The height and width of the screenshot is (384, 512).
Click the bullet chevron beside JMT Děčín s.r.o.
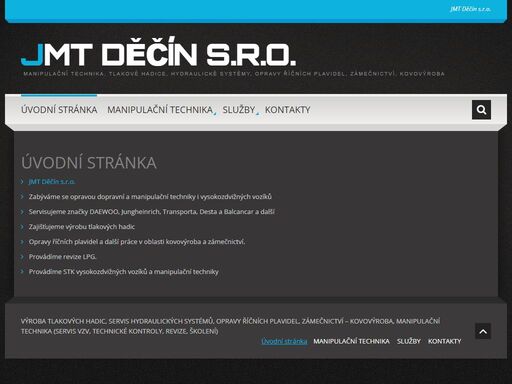click(x=22, y=182)
